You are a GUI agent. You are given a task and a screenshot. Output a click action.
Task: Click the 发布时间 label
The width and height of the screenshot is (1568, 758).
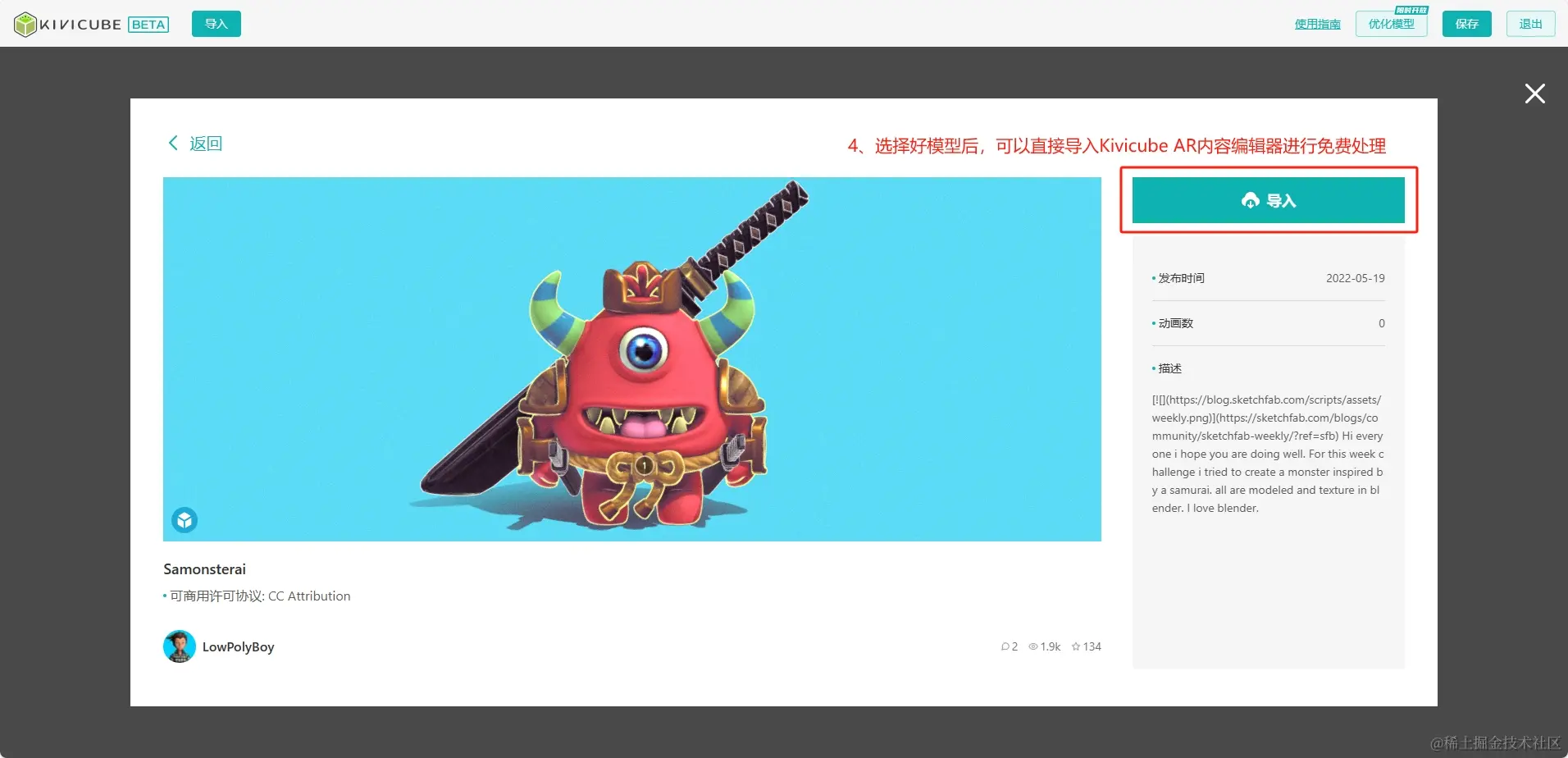click(1181, 278)
